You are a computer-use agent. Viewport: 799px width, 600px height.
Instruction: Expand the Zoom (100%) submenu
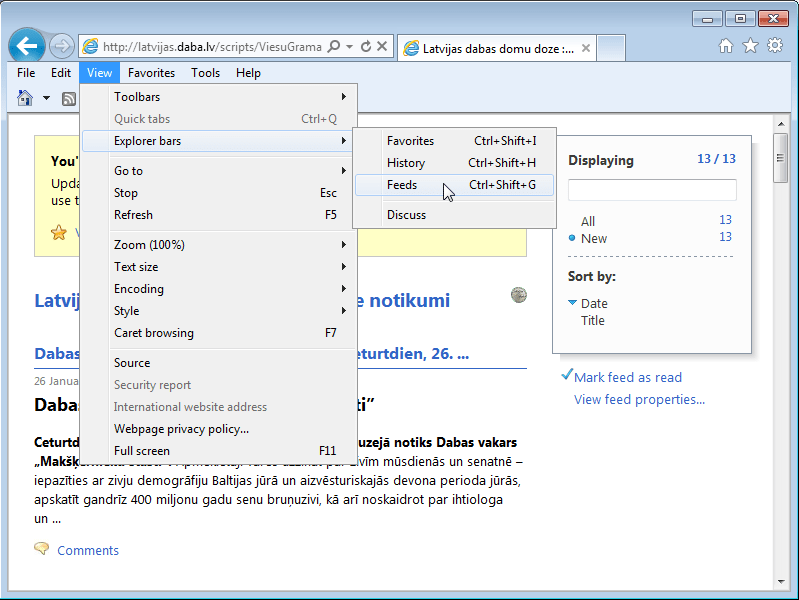point(219,245)
